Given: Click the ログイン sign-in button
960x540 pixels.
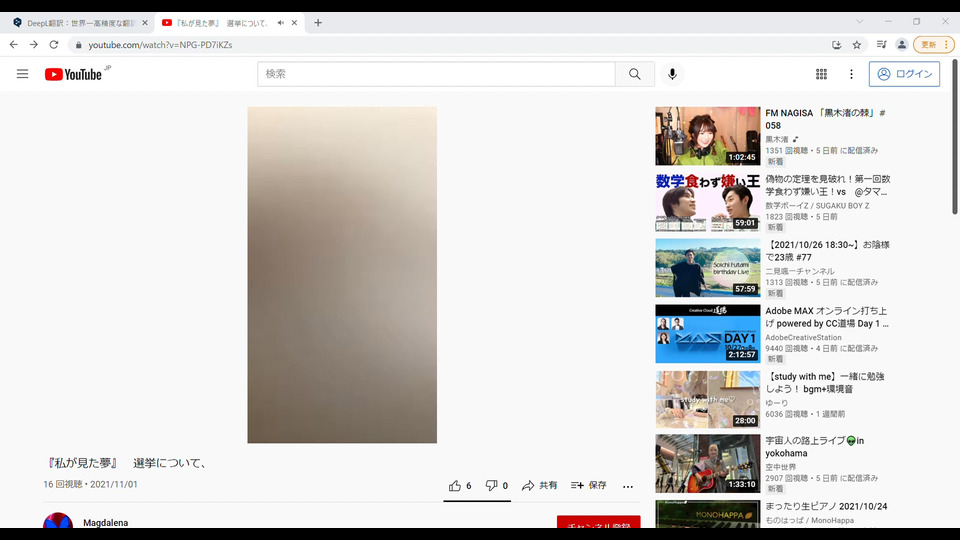Looking at the screenshot, I should pyautogui.click(x=904, y=74).
